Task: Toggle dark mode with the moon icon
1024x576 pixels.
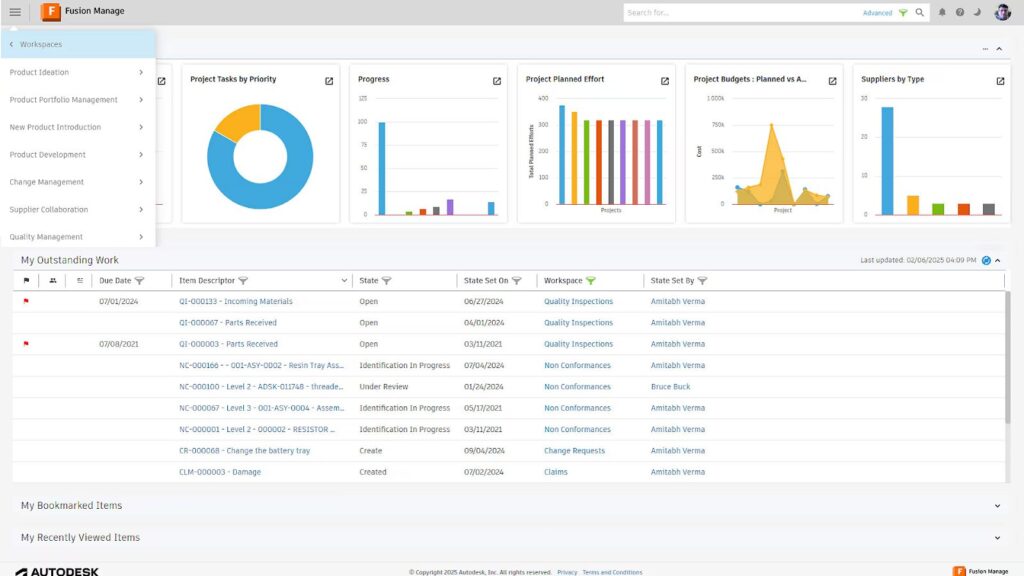Action: click(x=977, y=12)
